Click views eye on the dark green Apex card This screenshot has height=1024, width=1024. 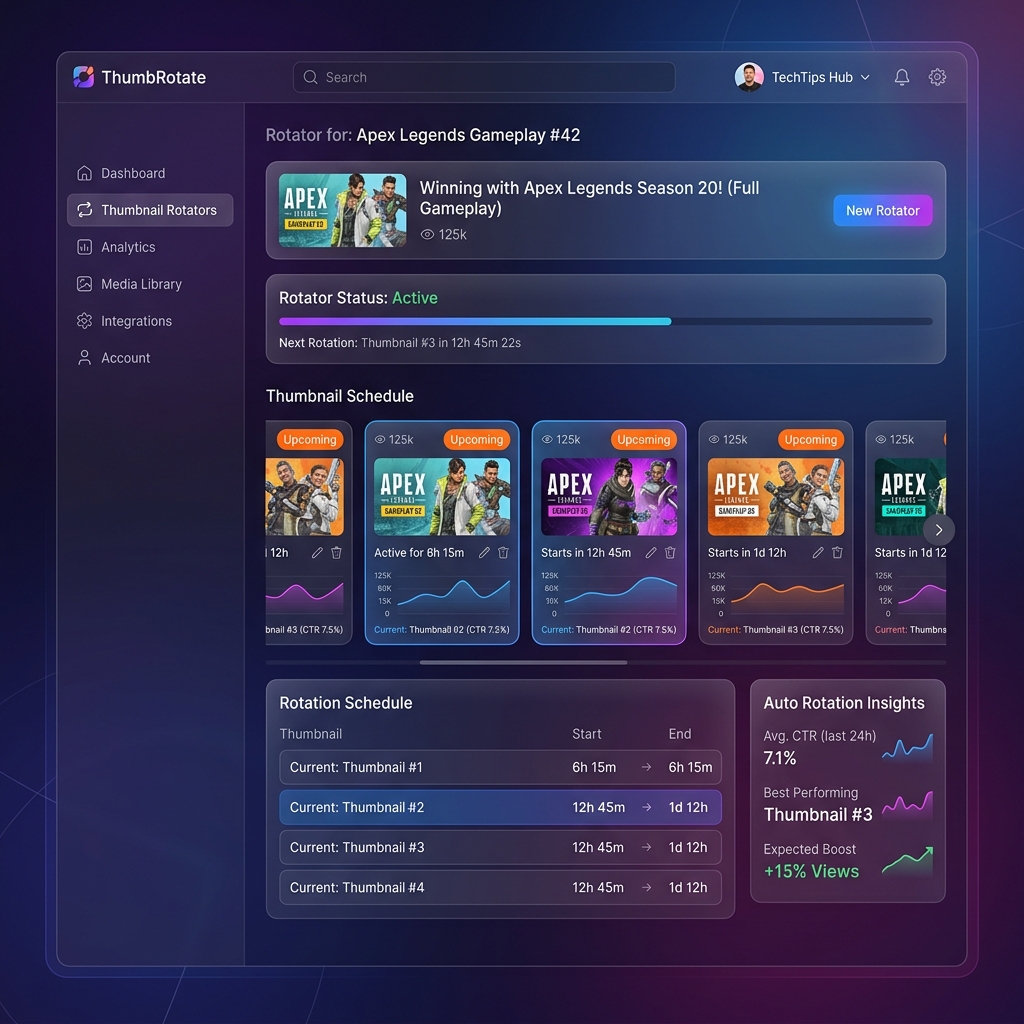tap(881, 440)
